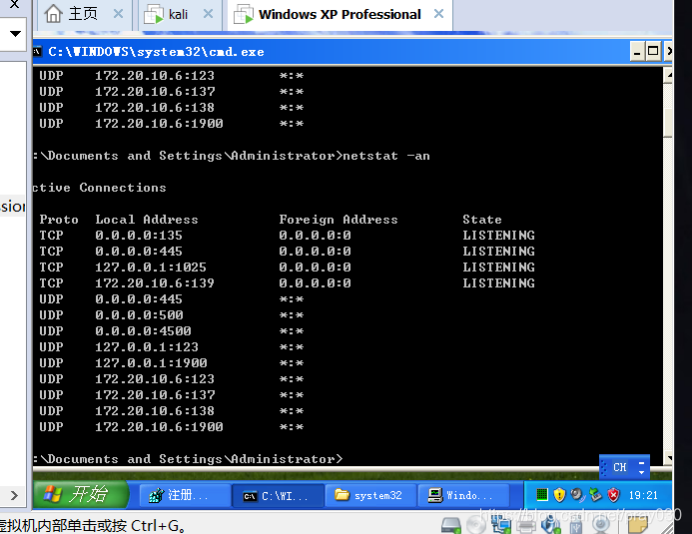Click the home icon on 主页 tab
Viewport: 692px width, 534px height.
click(x=53, y=14)
